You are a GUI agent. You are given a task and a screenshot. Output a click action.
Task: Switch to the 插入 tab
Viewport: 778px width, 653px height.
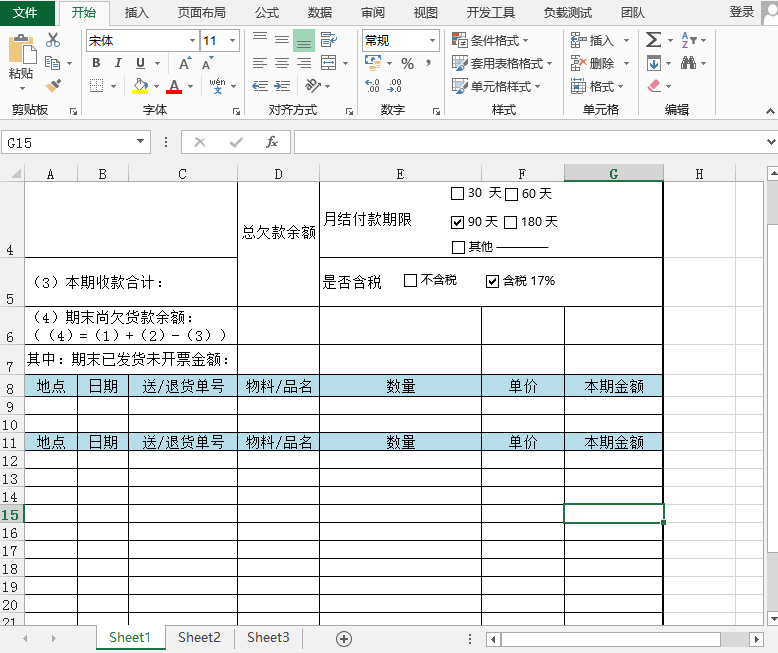[136, 12]
